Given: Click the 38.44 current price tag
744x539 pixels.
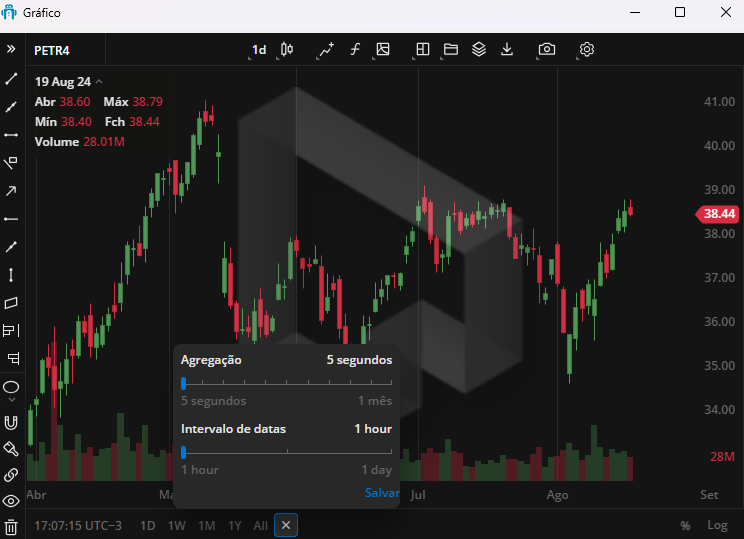Looking at the screenshot, I should click(718, 214).
